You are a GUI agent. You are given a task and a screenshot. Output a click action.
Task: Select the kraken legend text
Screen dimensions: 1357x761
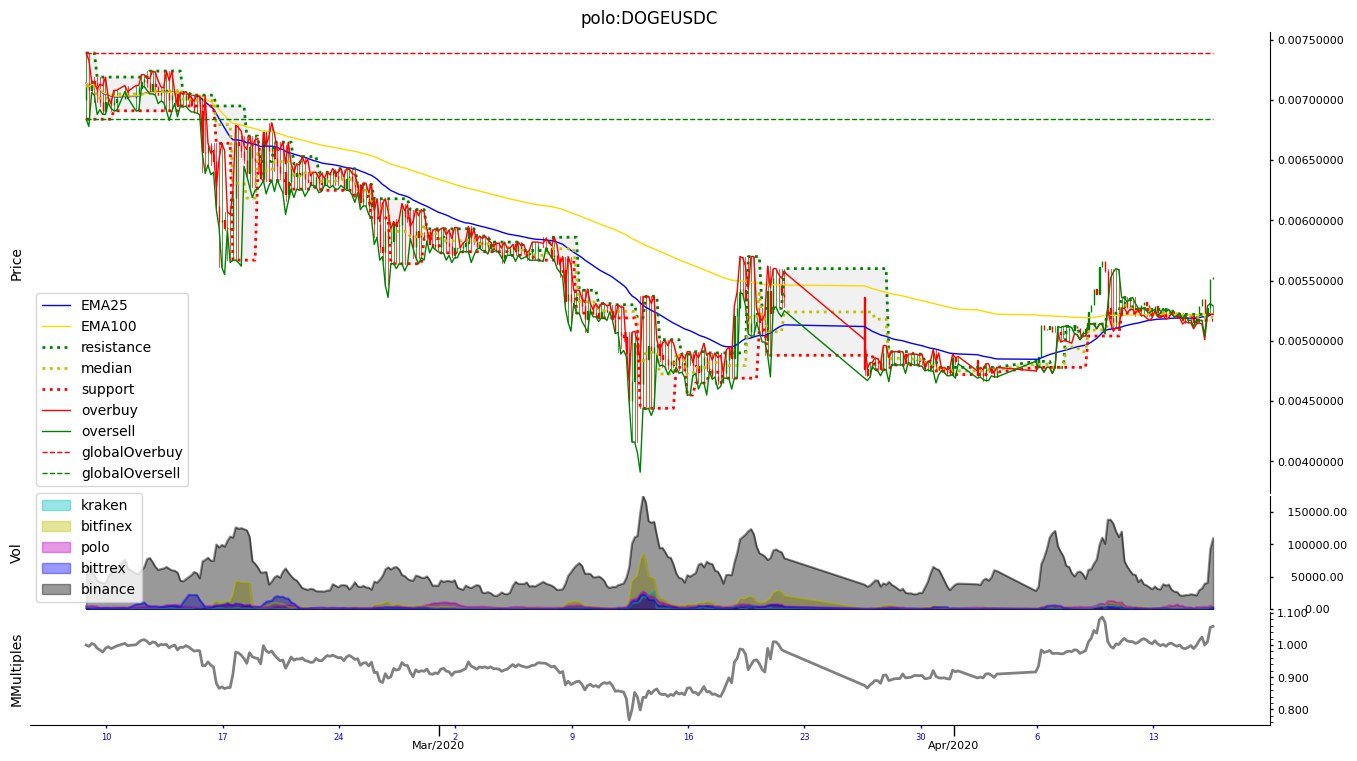click(x=103, y=505)
